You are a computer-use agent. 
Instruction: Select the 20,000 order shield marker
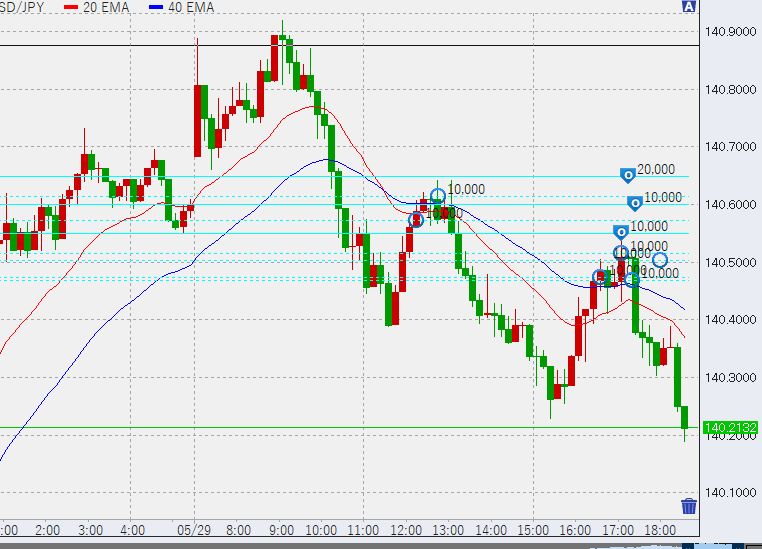click(x=628, y=175)
